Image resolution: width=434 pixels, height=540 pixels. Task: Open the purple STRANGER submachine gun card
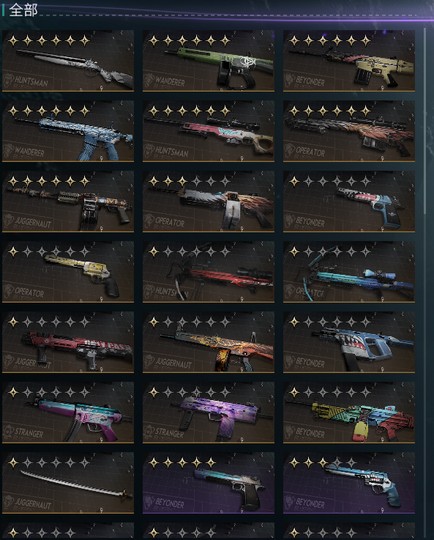pos(208,413)
